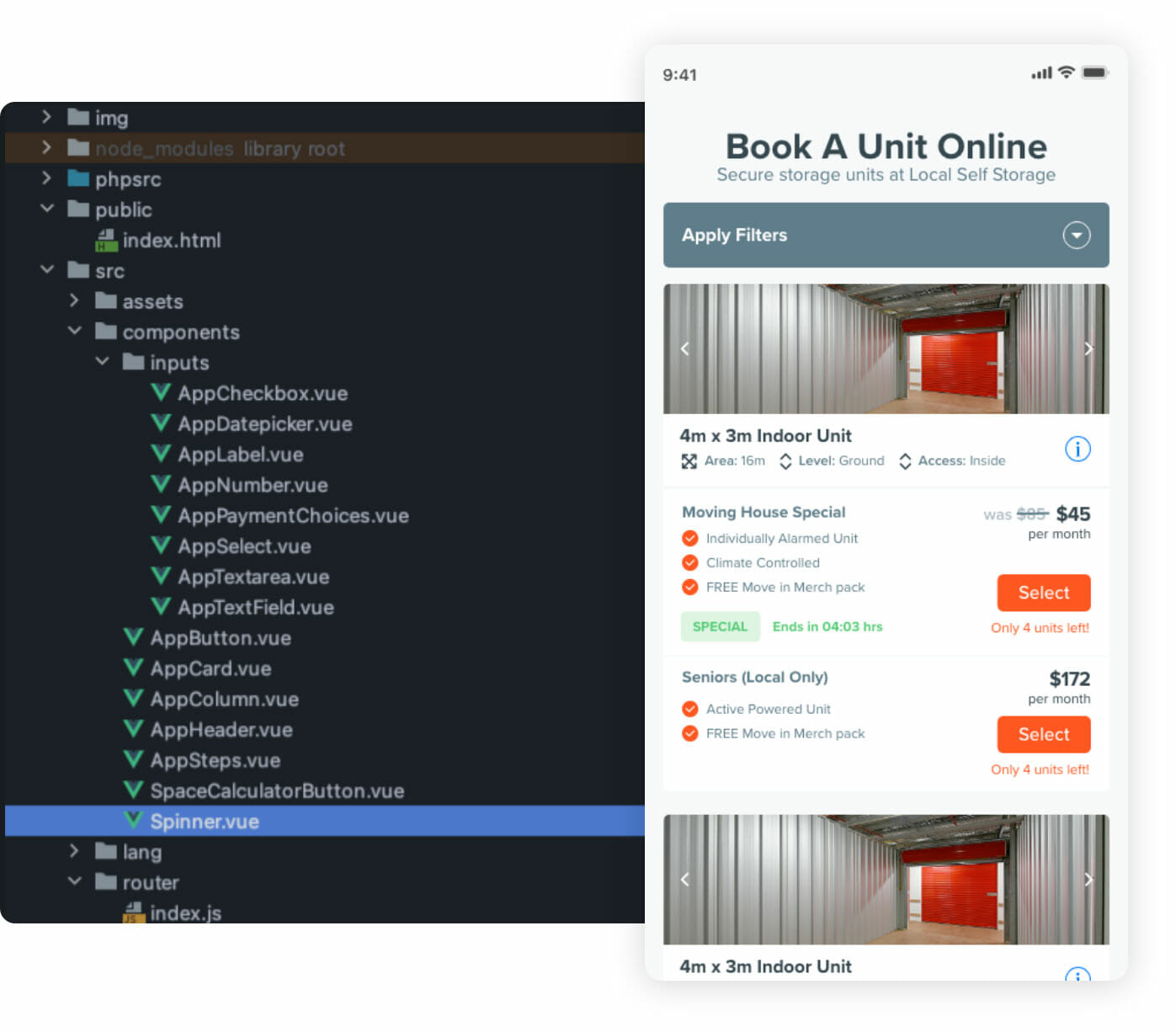1176x1032 pixels.
Task: Toggle the Climate Controlled checkmark
Action: (x=690, y=563)
